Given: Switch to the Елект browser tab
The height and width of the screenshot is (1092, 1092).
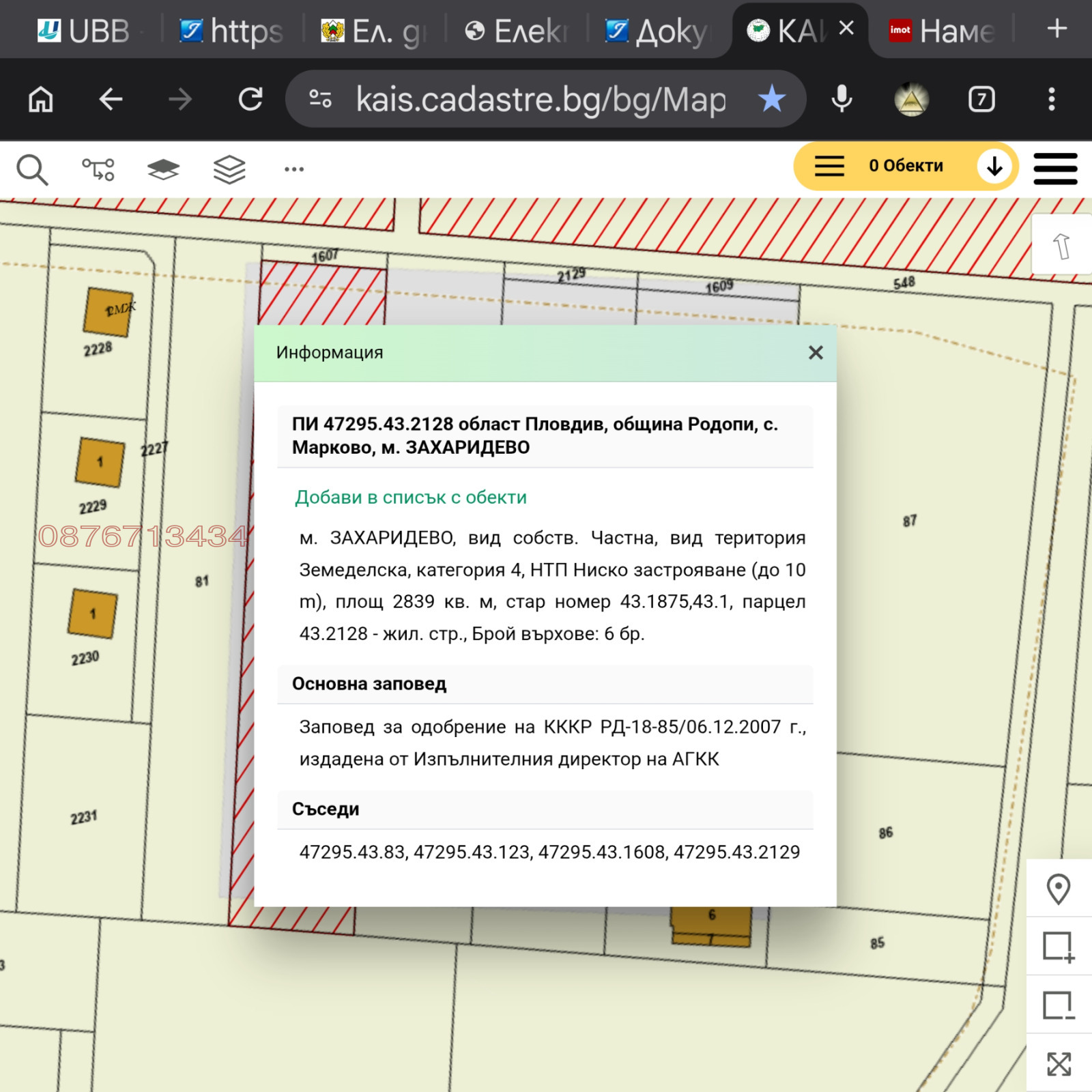Looking at the screenshot, I should point(516,31).
